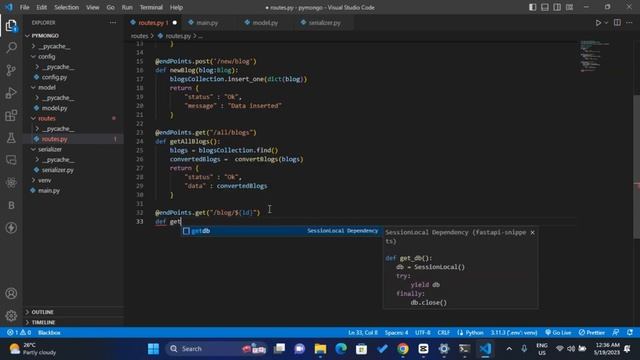Change file encoding UTF-8
Viewport: 640px width, 360px height.
coord(422,333)
